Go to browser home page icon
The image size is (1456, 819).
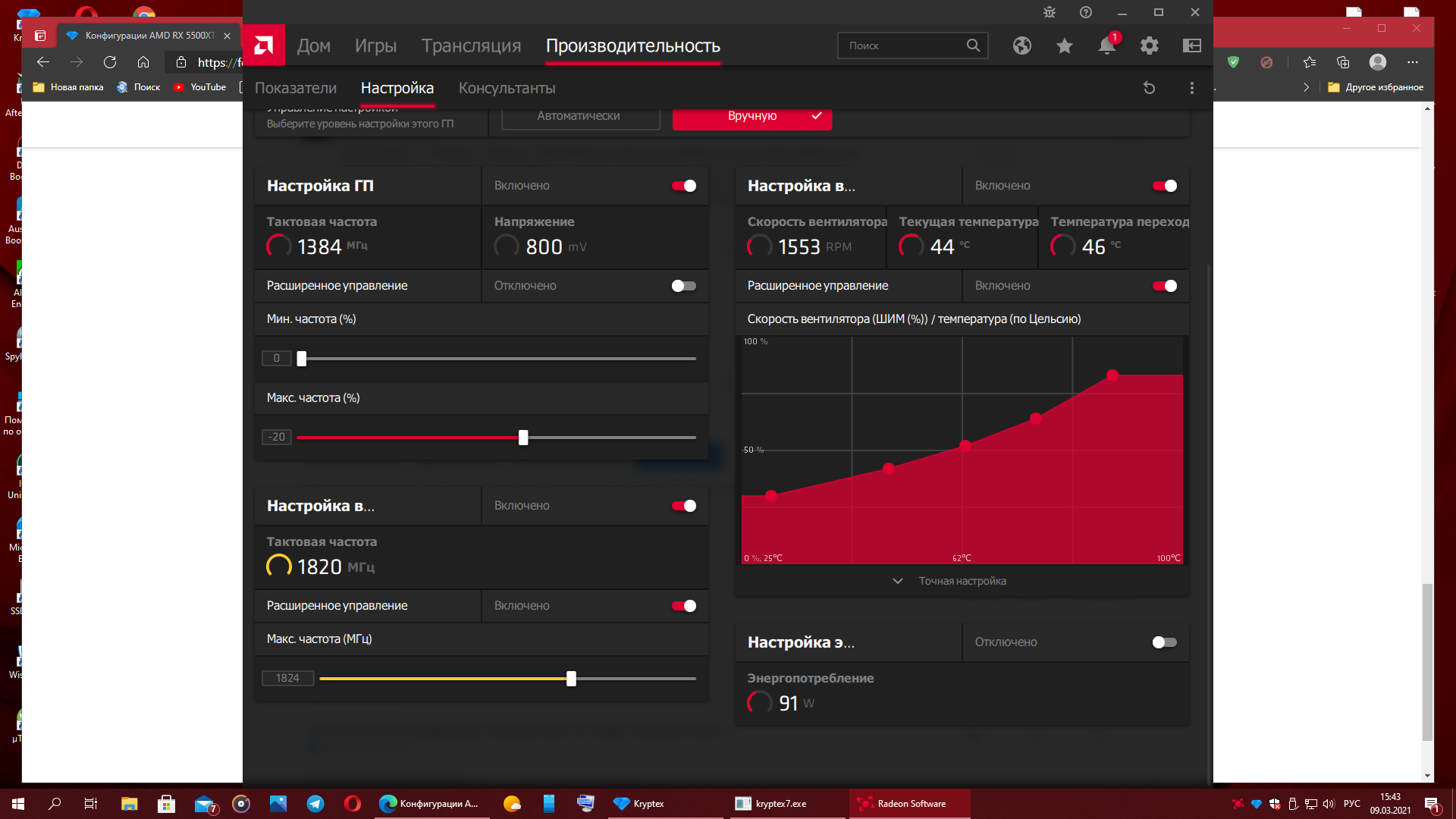(143, 62)
